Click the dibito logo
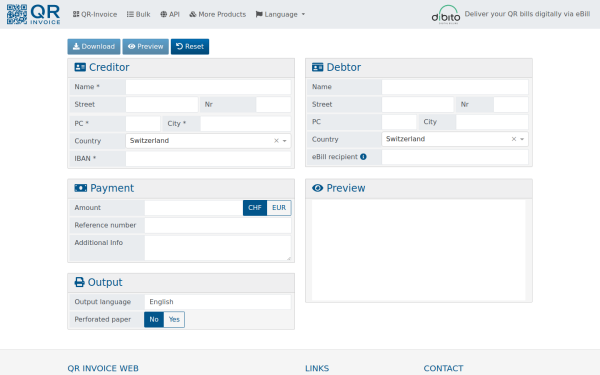Viewport: 600px width, 375px height. click(446, 15)
